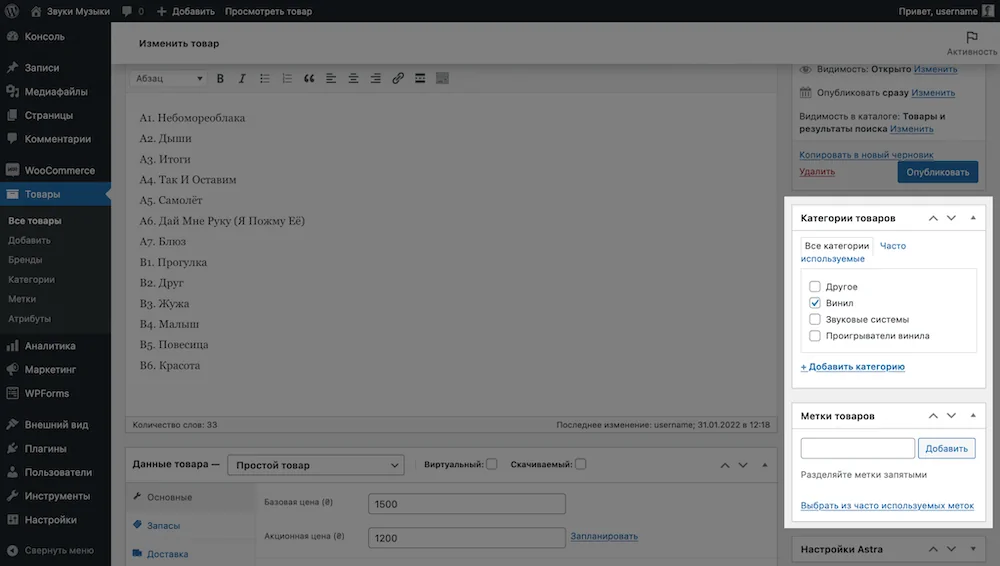Check the Другое category checkbox
The image size is (1000, 566).
[814, 287]
